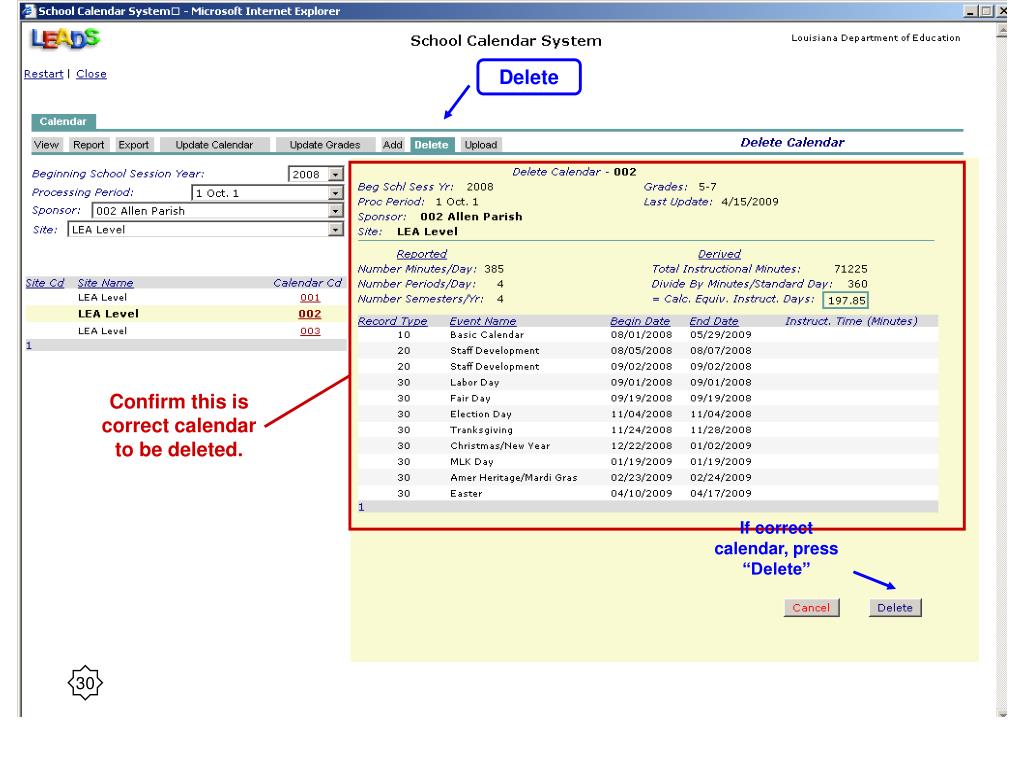Choose the Add menu item
The height and width of the screenshot is (768, 1024).
[x=392, y=145]
